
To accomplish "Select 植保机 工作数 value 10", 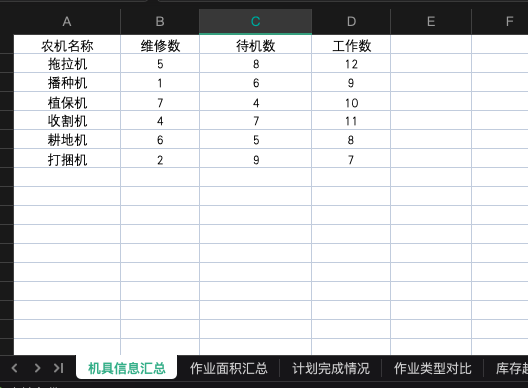I will 351,102.
